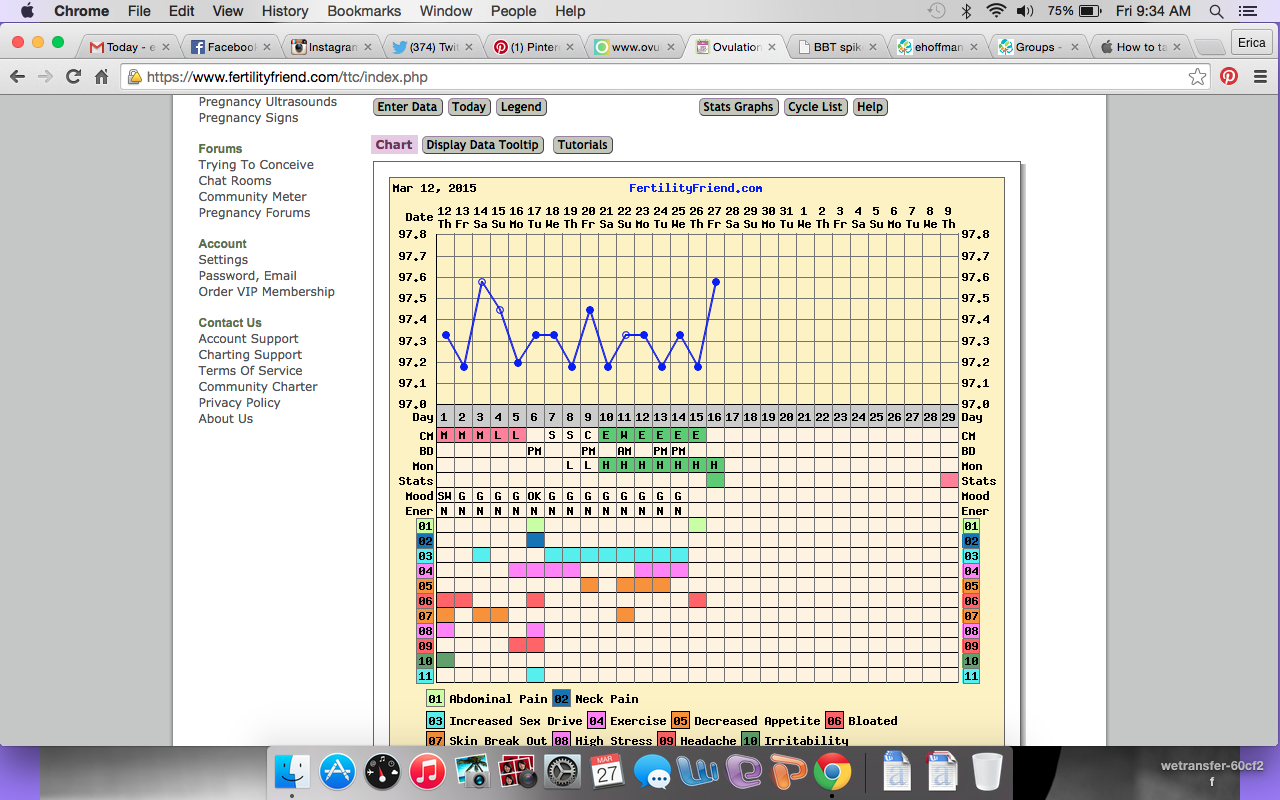Click the 06 Bloated legend swatch
The width and height of the screenshot is (1280, 800).
click(x=834, y=721)
